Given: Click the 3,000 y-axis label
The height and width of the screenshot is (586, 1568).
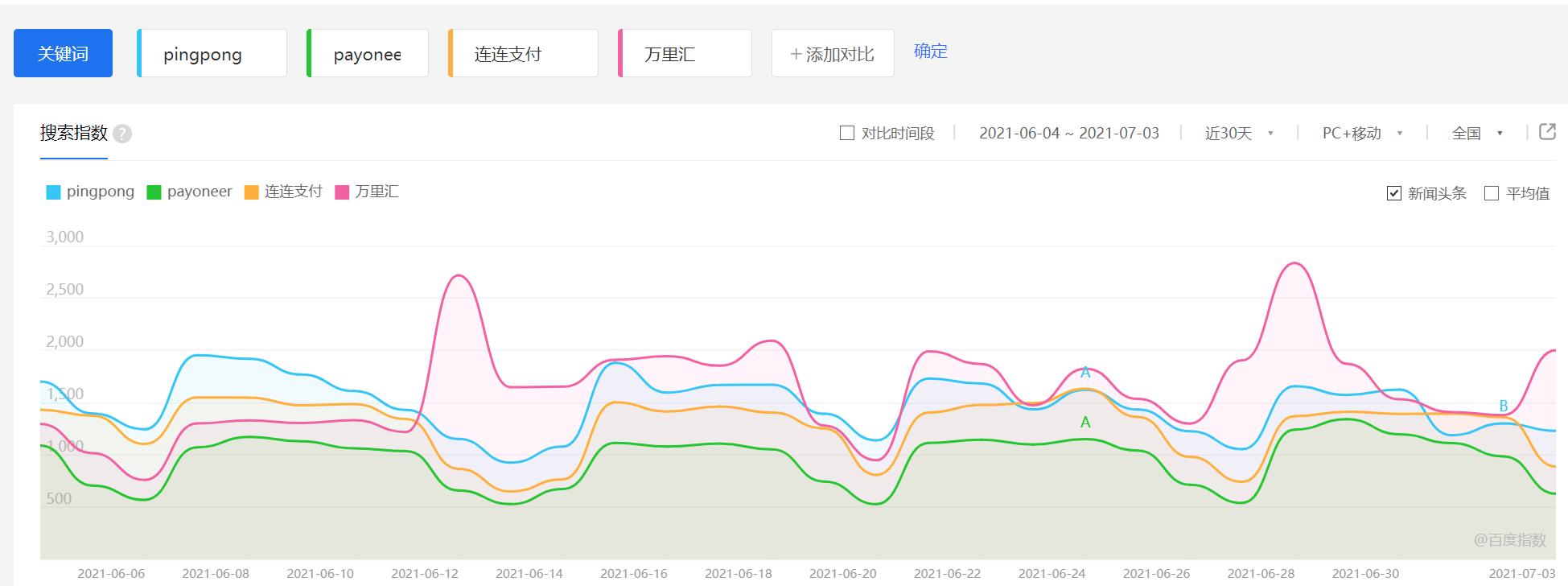Looking at the screenshot, I should point(65,237).
